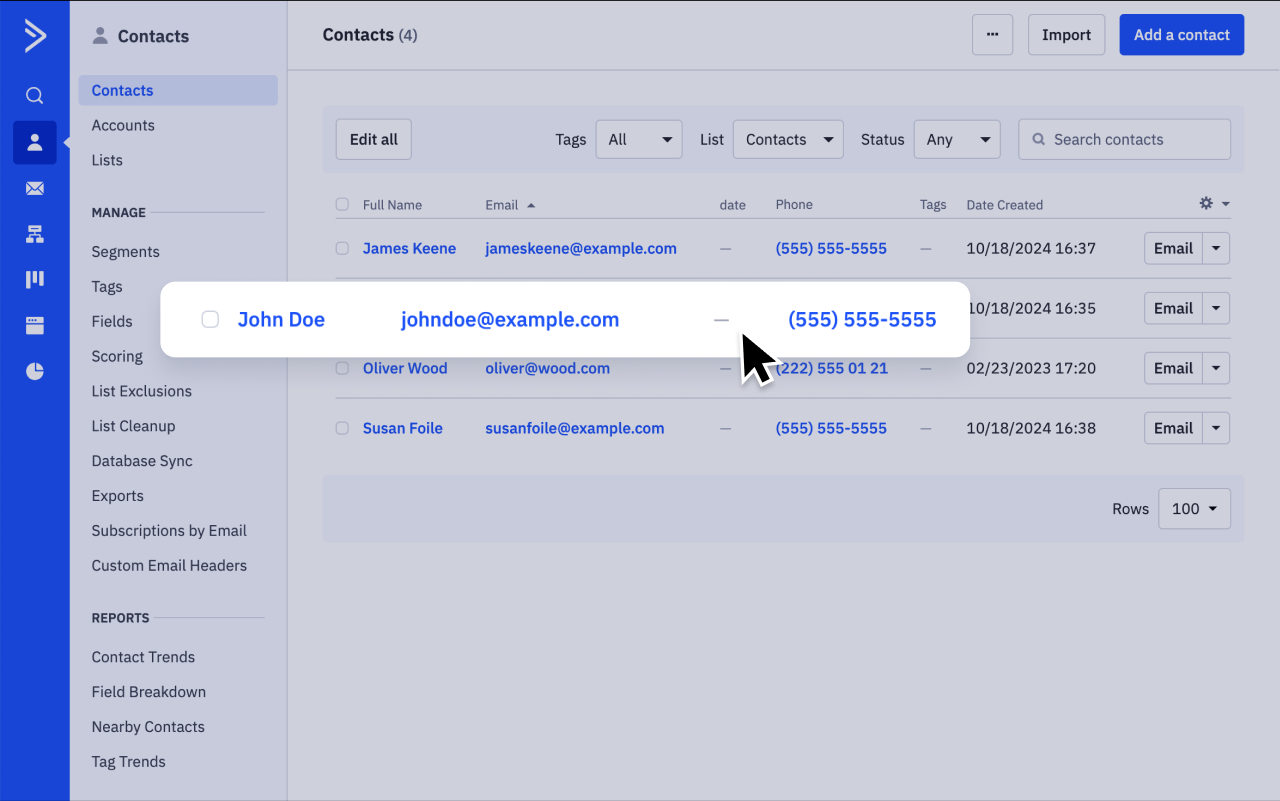Click the Full Name column header

(392, 205)
